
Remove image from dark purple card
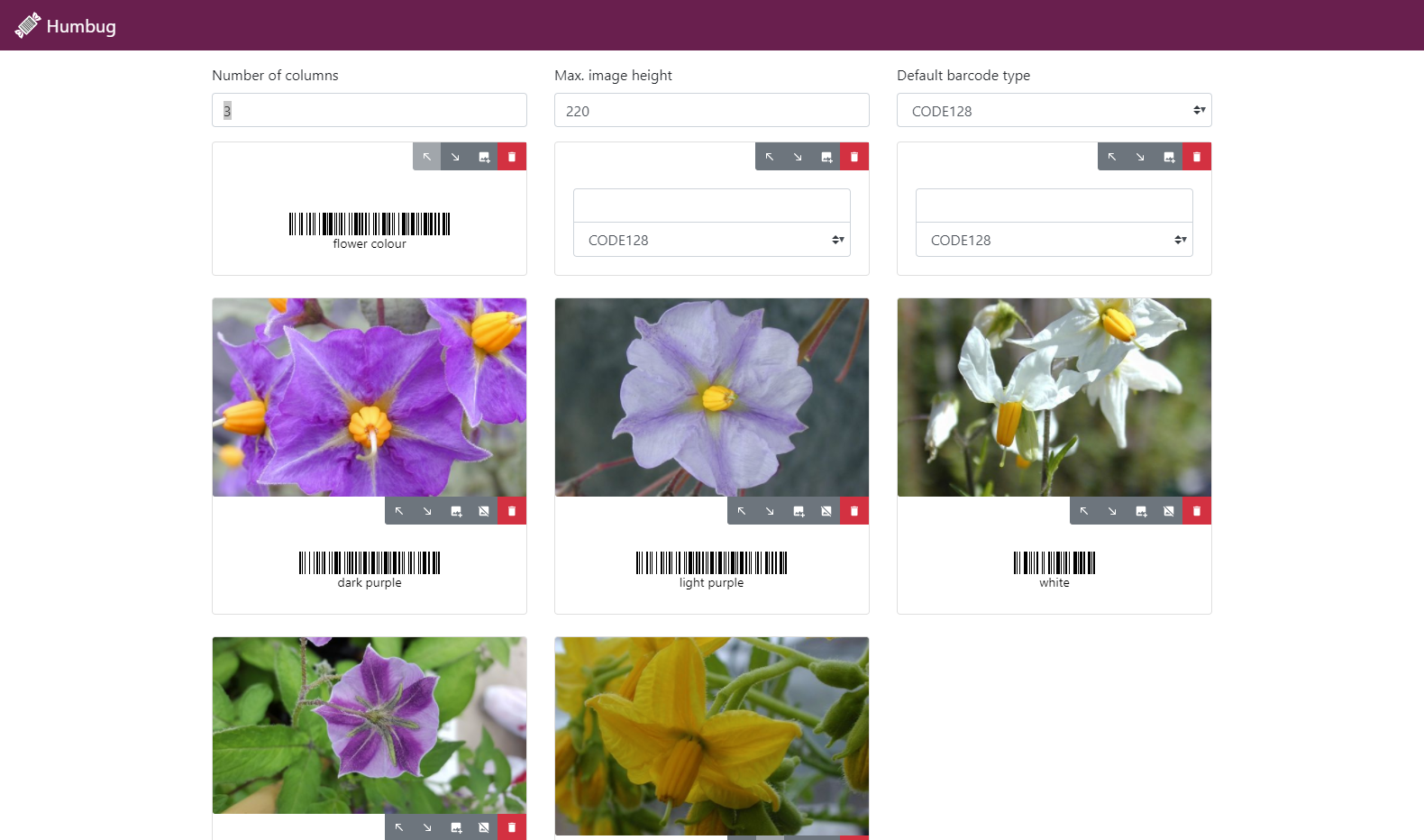[x=484, y=511]
